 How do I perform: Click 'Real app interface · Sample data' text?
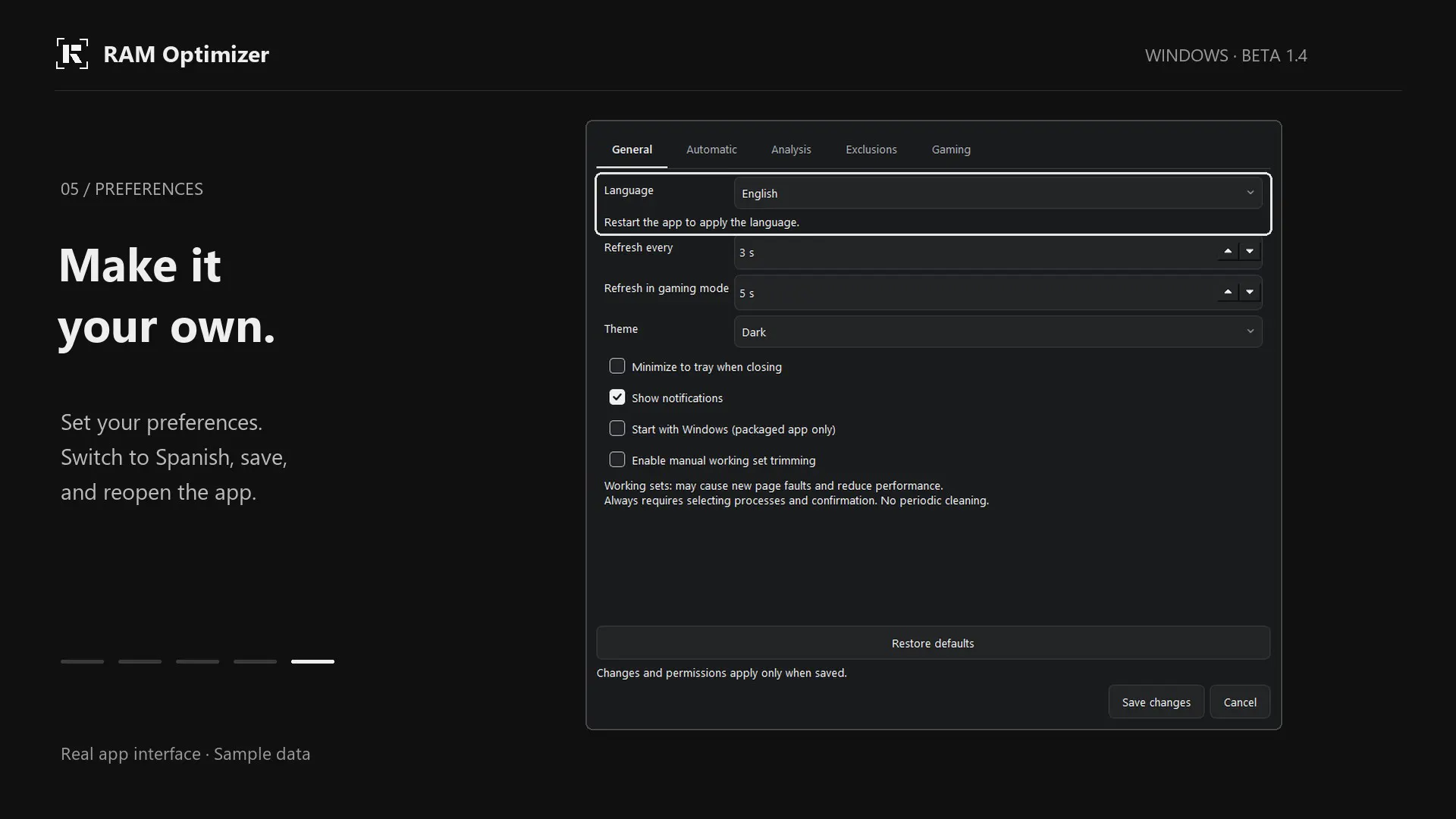point(186,754)
